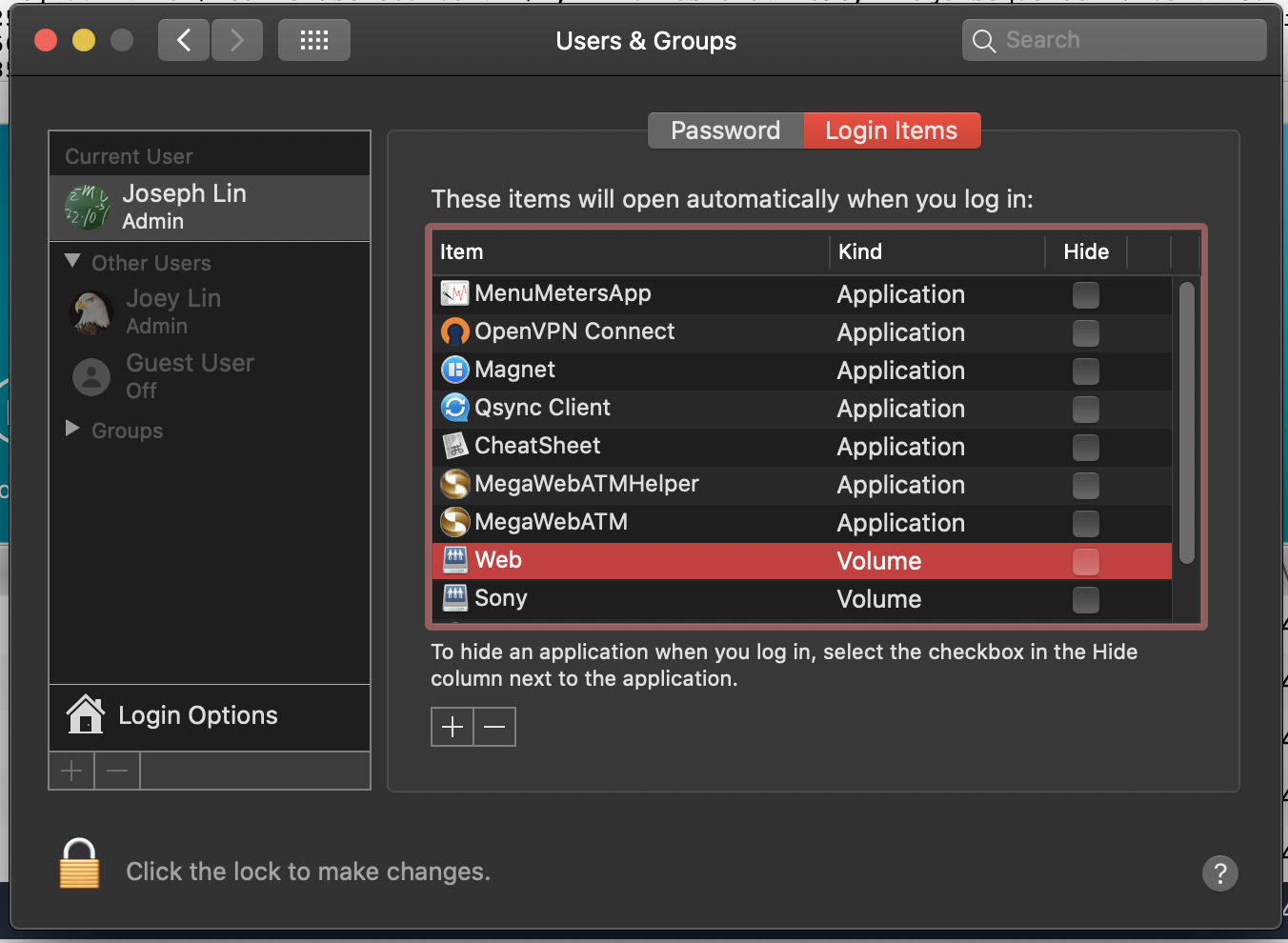Image resolution: width=1288 pixels, height=943 pixels.
Task: Click the Login Options house icon
Action: (x=86, y=714)
